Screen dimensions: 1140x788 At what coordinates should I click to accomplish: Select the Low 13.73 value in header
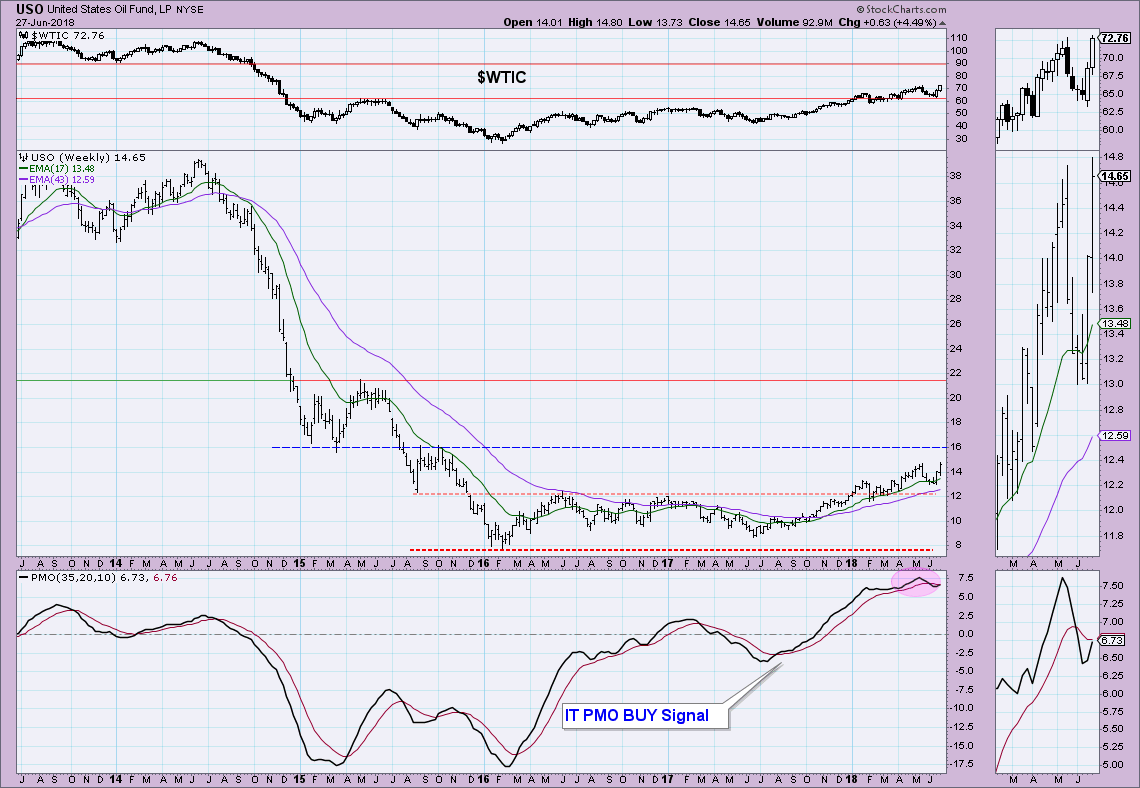[655, 23]
